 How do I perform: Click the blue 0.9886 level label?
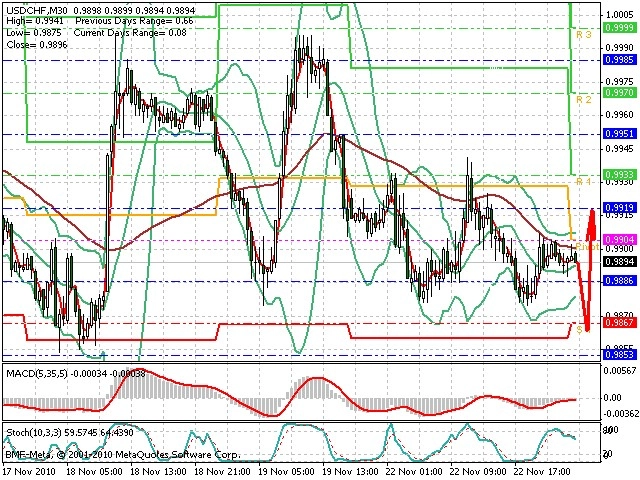point(620,281)
